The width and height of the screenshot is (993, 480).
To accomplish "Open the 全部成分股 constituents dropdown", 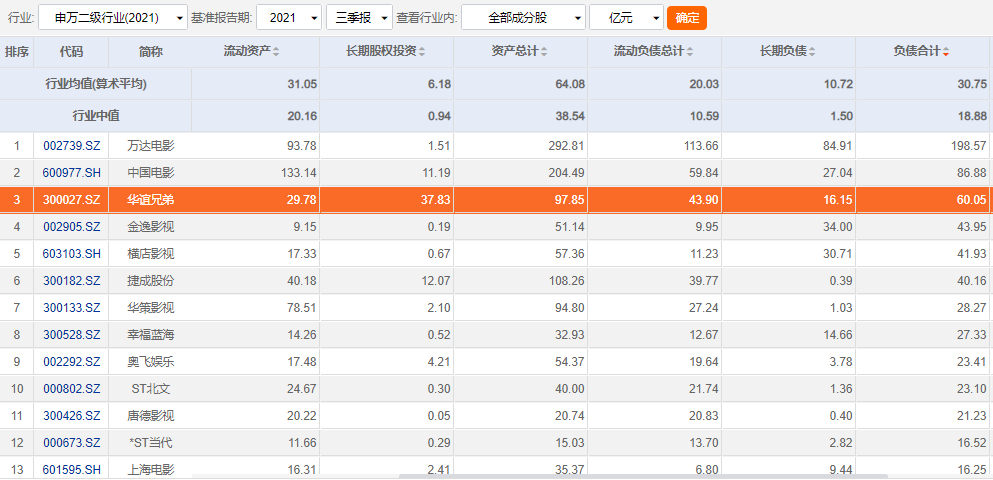I will [x=523, y=18].
